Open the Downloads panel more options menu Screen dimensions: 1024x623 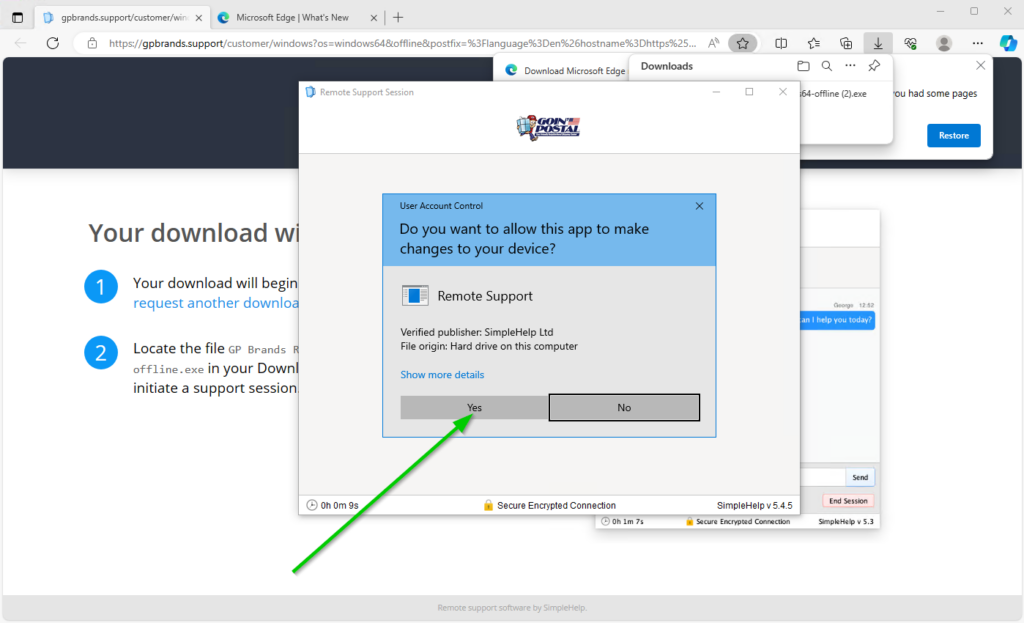click(849, 65)
